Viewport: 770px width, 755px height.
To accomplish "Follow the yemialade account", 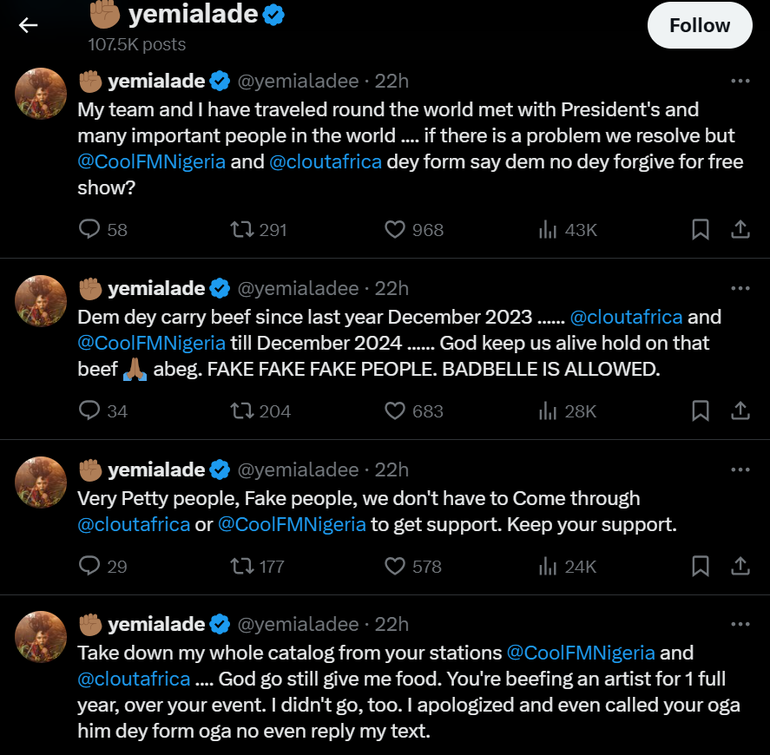I will [x=699, y=25].
